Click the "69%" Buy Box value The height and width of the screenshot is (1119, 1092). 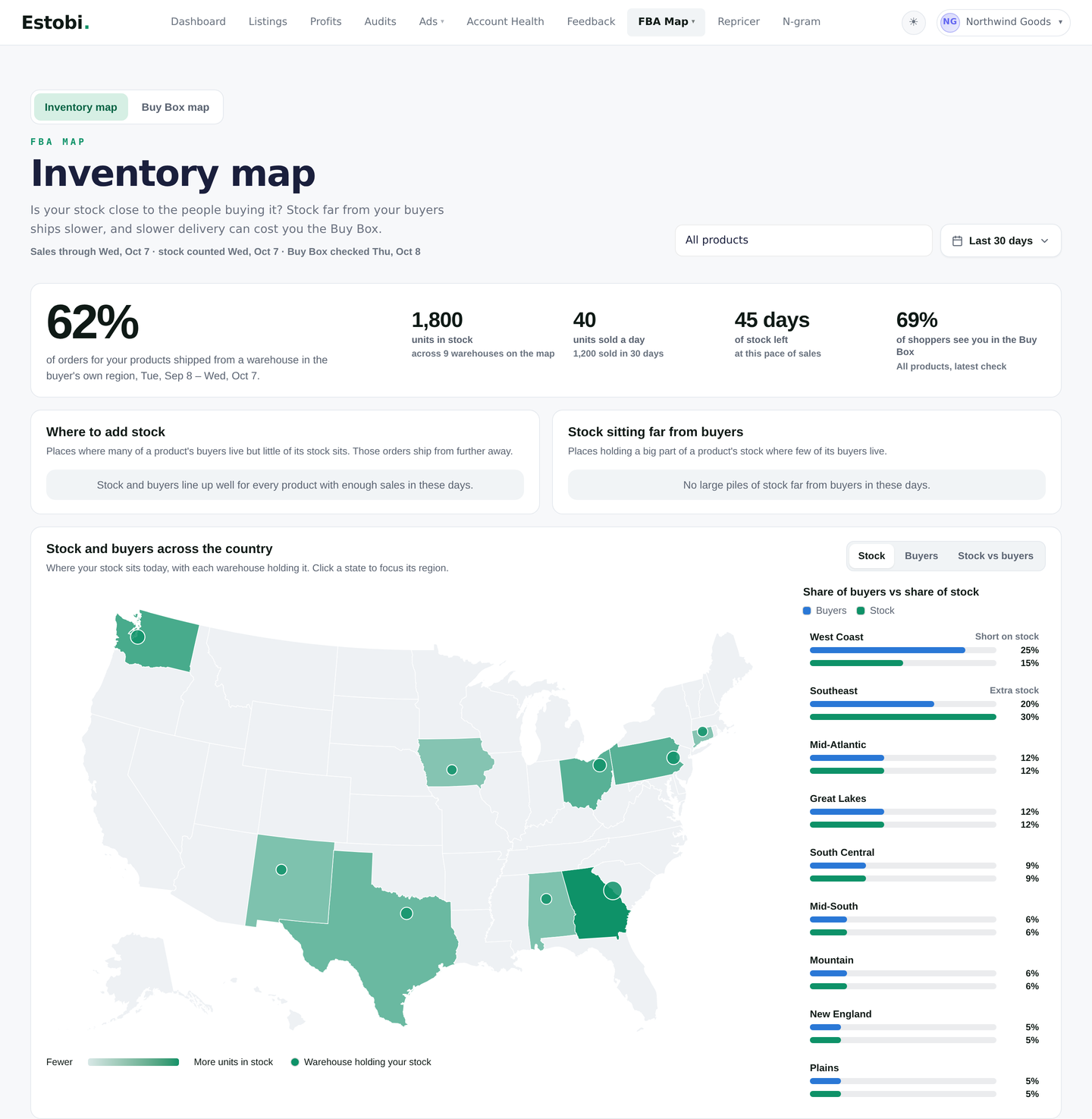point(917,320)
